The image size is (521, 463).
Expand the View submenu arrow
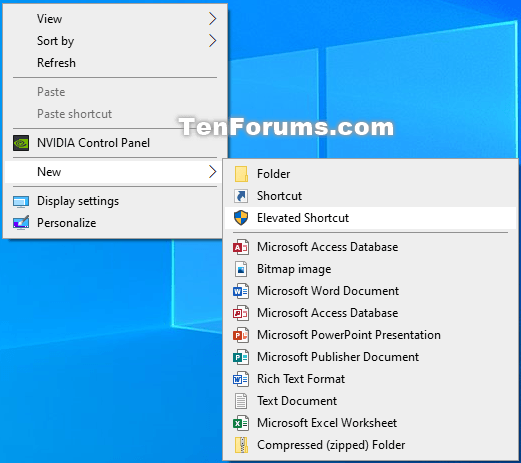tap(212, 19)
